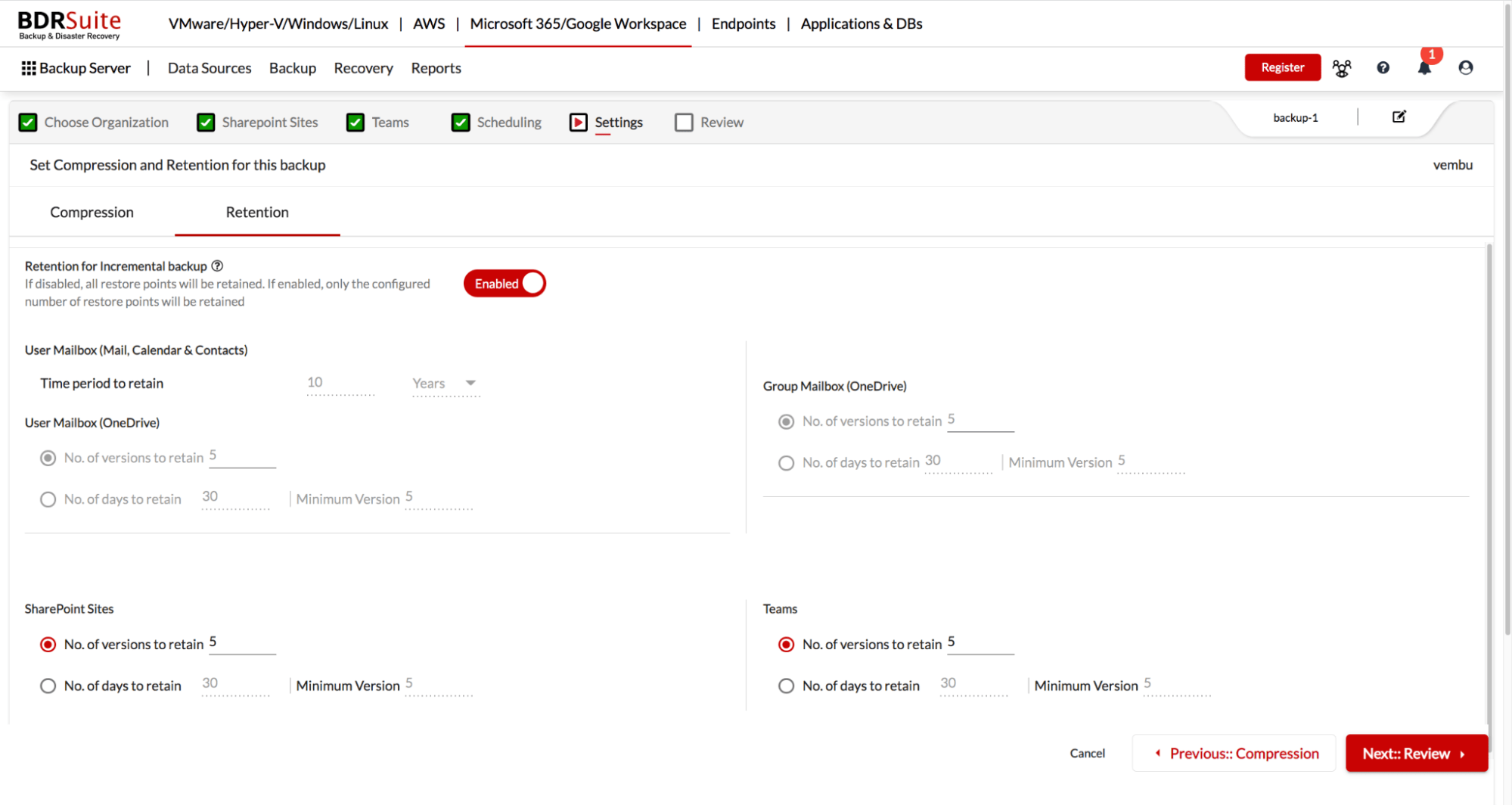1512x805 pixels.
Task: Click Next:: Review button
Action: click(x=1417, y=753)
